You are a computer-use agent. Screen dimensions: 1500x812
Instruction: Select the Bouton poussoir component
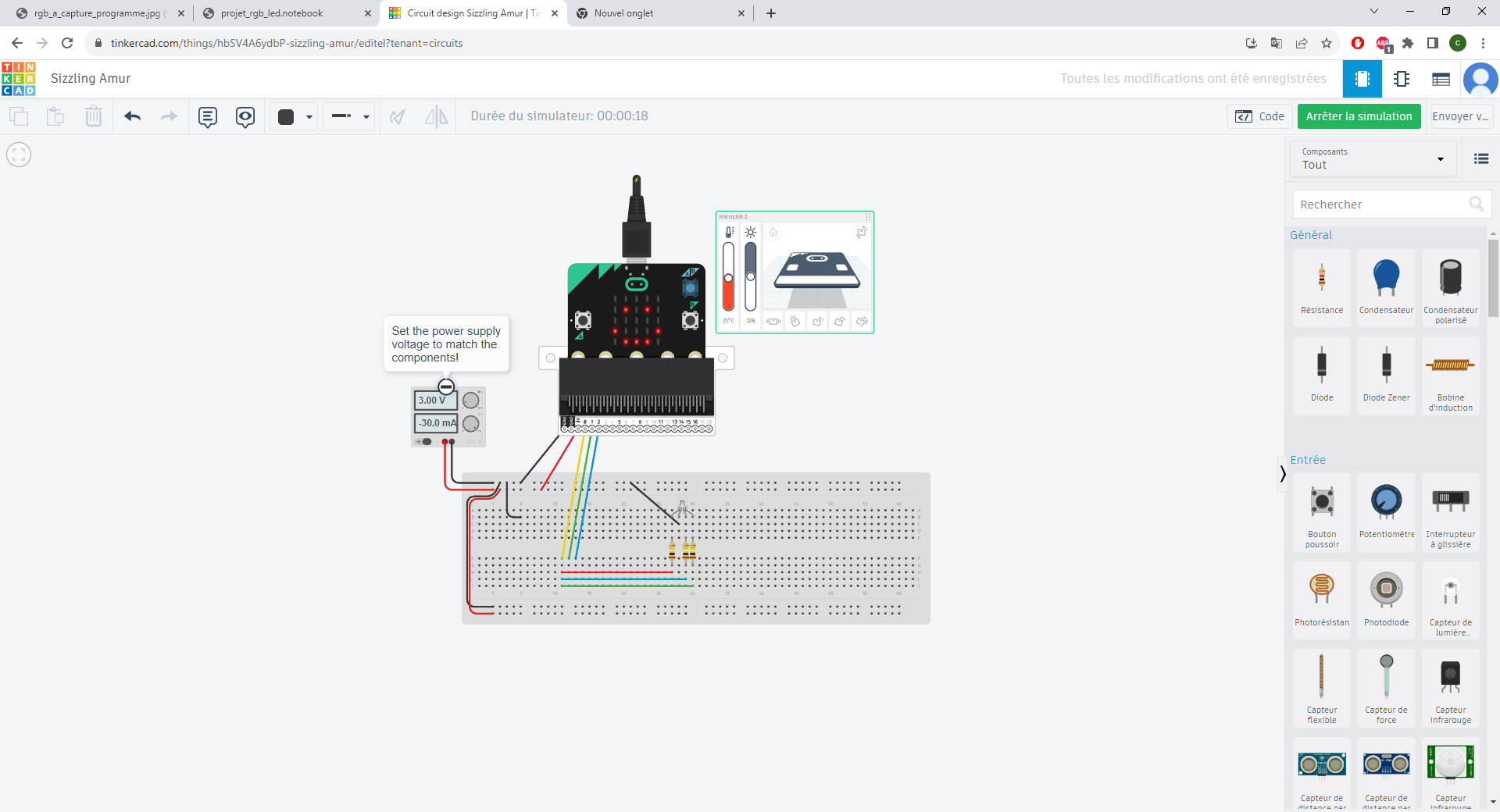1322,512
